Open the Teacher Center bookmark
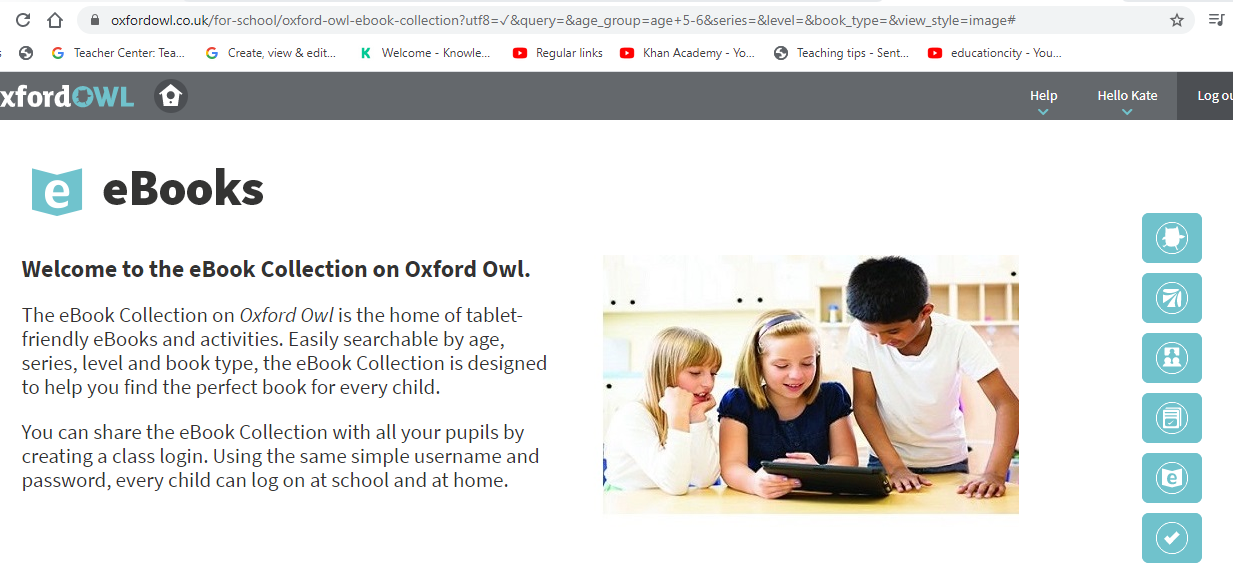The height and width of the screenshot is (577, 1233). (x=118, y=53)
